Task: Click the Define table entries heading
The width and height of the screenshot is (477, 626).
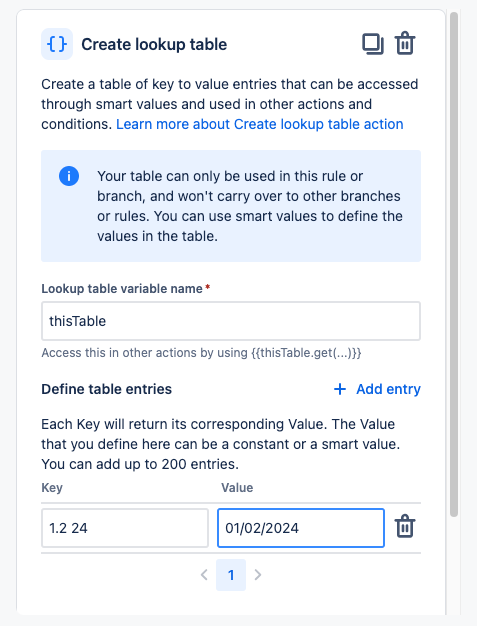Action: click(107, 389)
